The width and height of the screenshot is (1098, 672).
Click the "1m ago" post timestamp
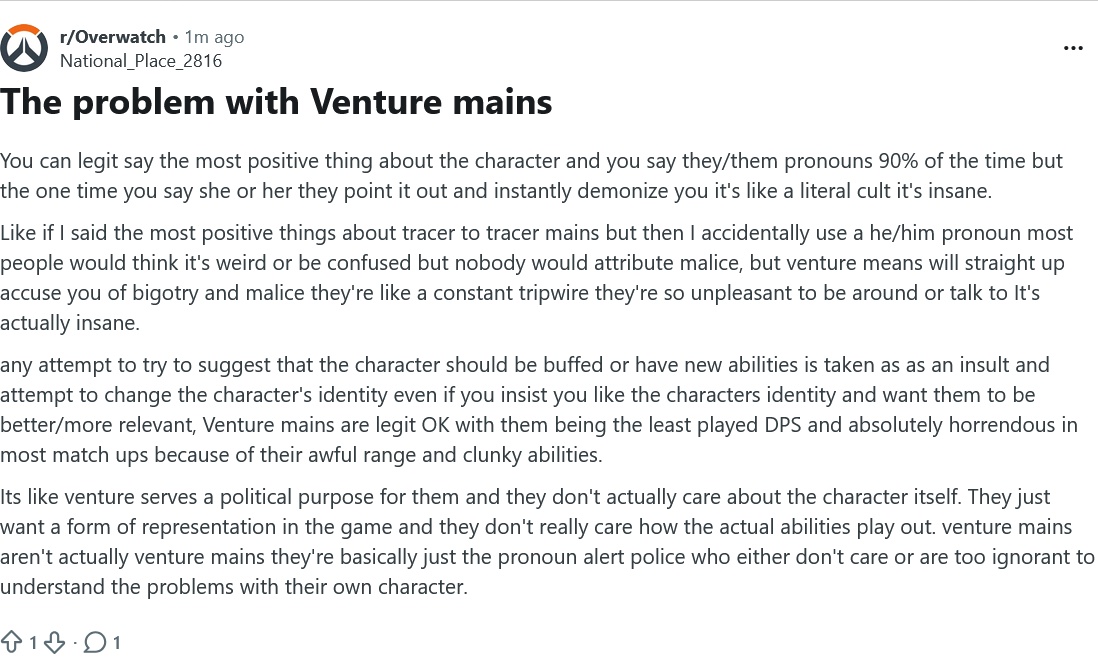pos(214,37)
